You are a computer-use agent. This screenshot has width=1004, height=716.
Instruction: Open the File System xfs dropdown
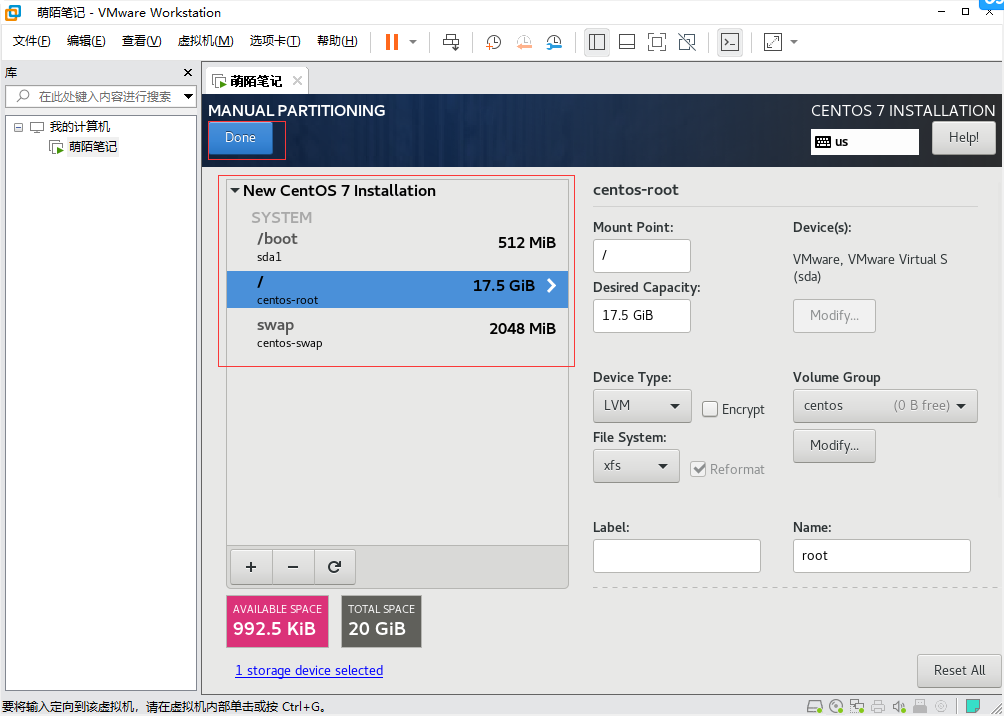[636, 466]
